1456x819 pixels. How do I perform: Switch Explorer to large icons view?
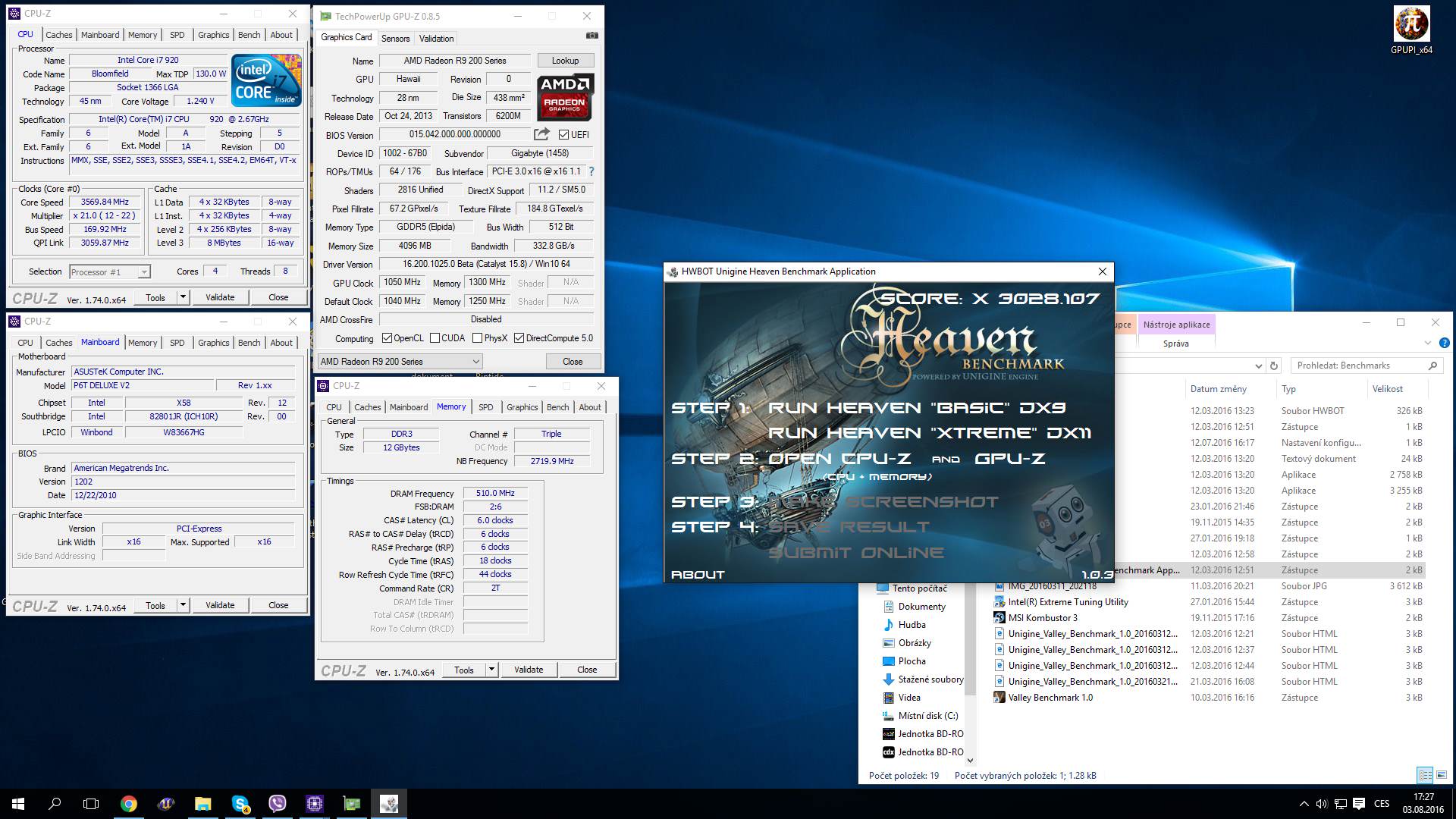click(x=1442, y=775)
